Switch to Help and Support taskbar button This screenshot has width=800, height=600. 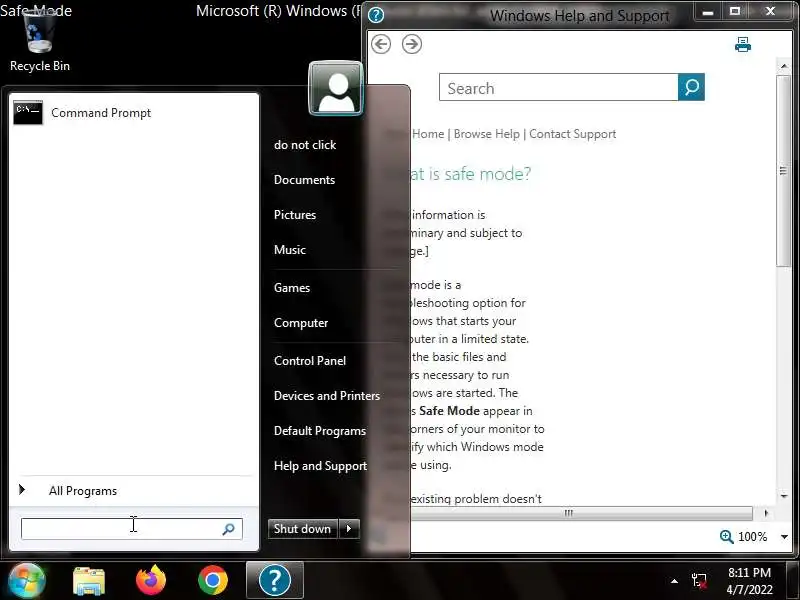pyautogui.click(x=275, y=580)
